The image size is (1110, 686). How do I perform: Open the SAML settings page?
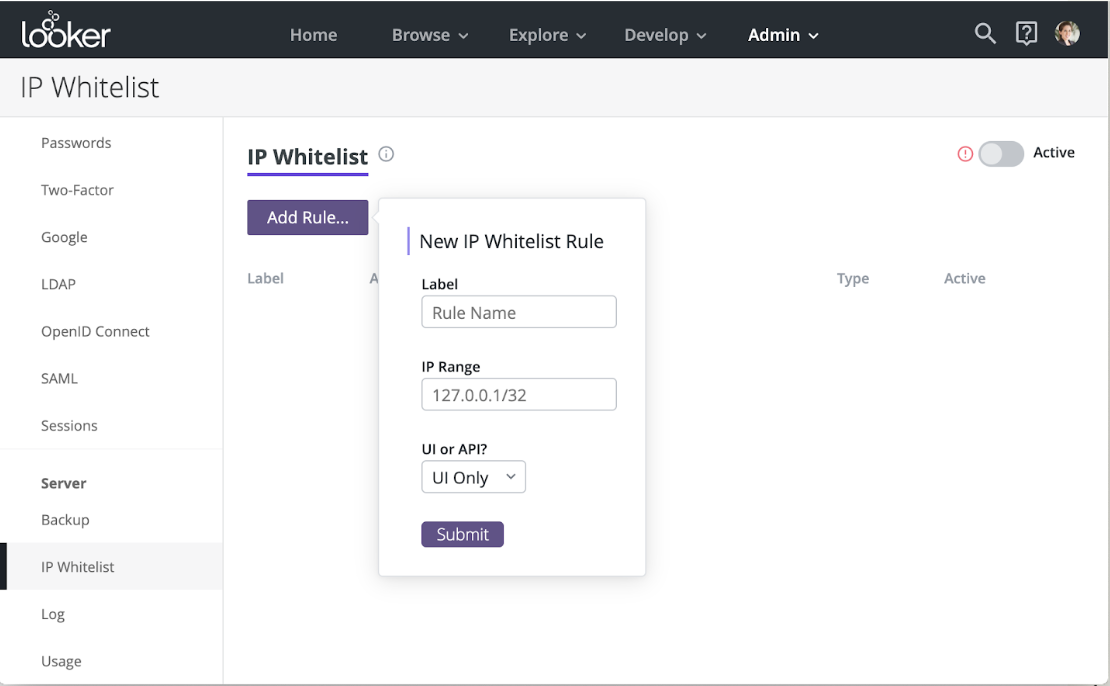click(x=59, y=378)
